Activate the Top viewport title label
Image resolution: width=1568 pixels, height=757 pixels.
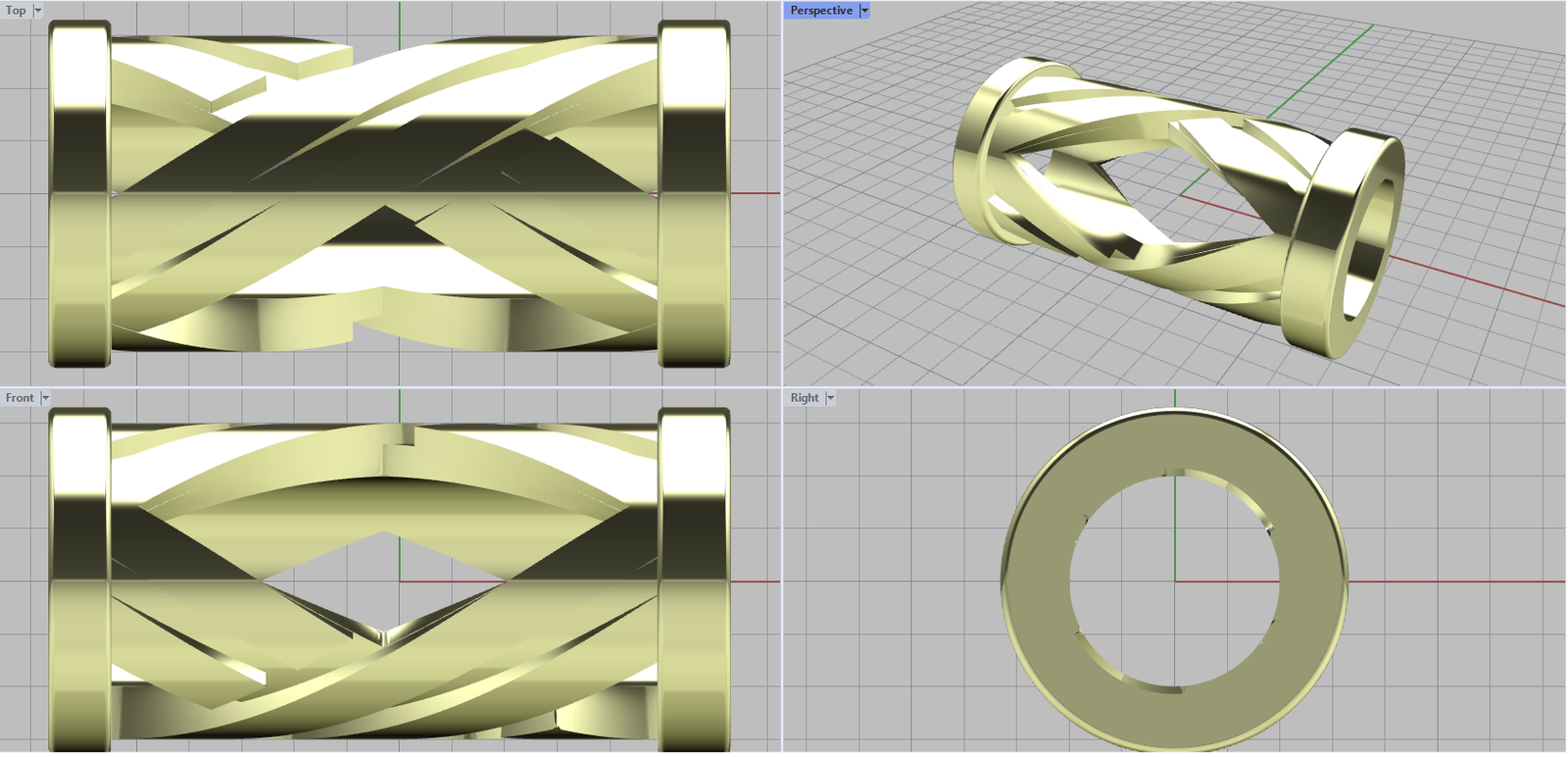pos(16,11)
